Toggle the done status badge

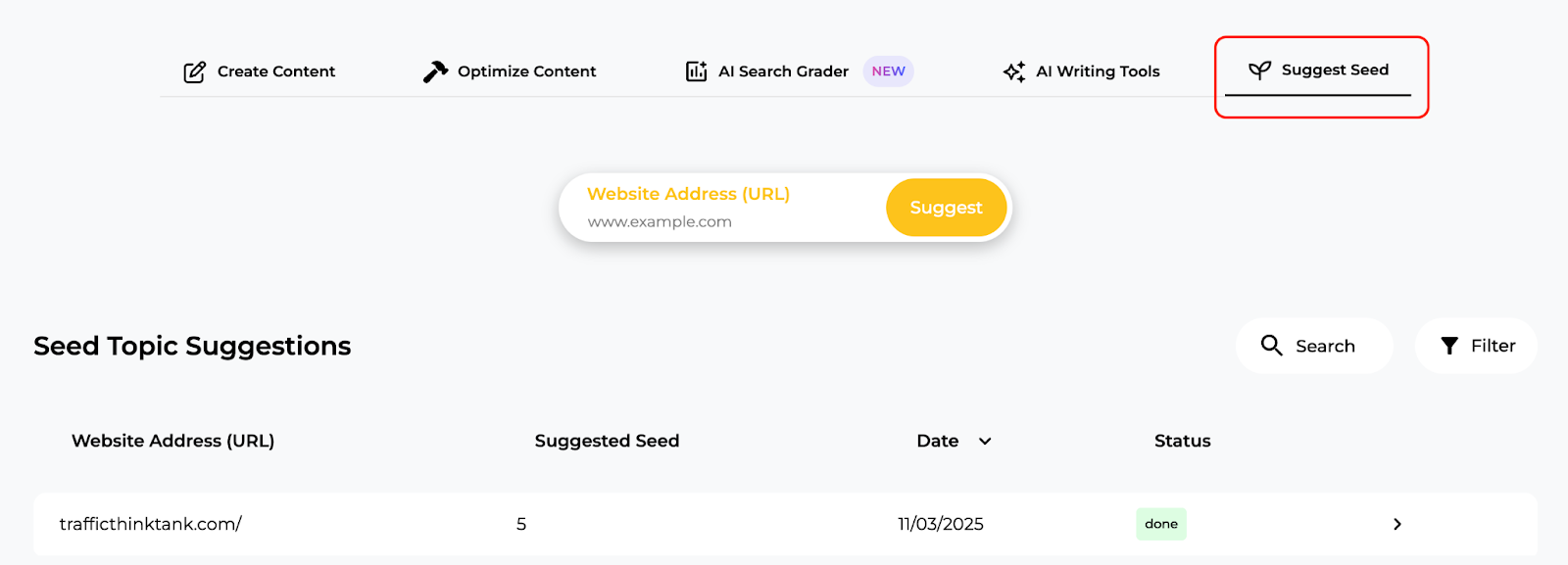click(1160, 524)
